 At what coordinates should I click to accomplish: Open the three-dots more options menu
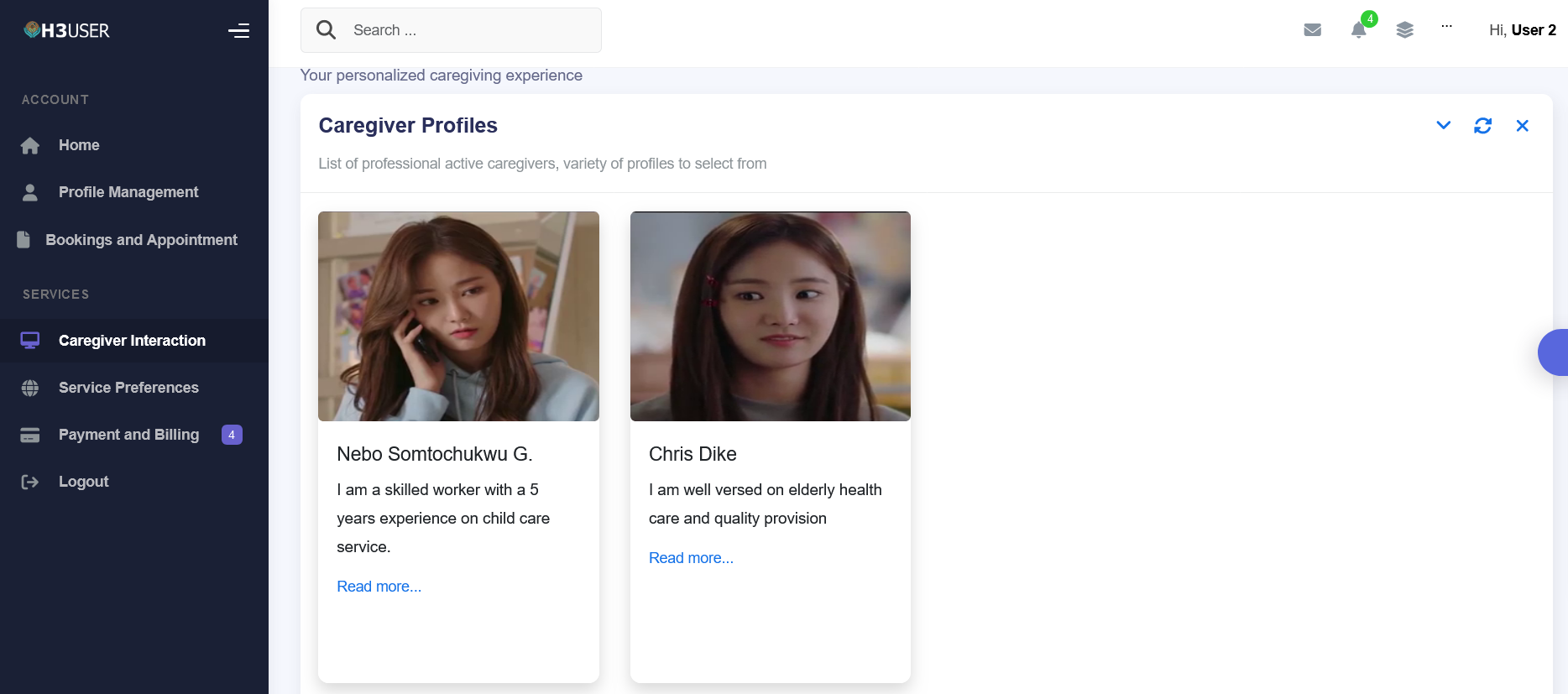1446,27
